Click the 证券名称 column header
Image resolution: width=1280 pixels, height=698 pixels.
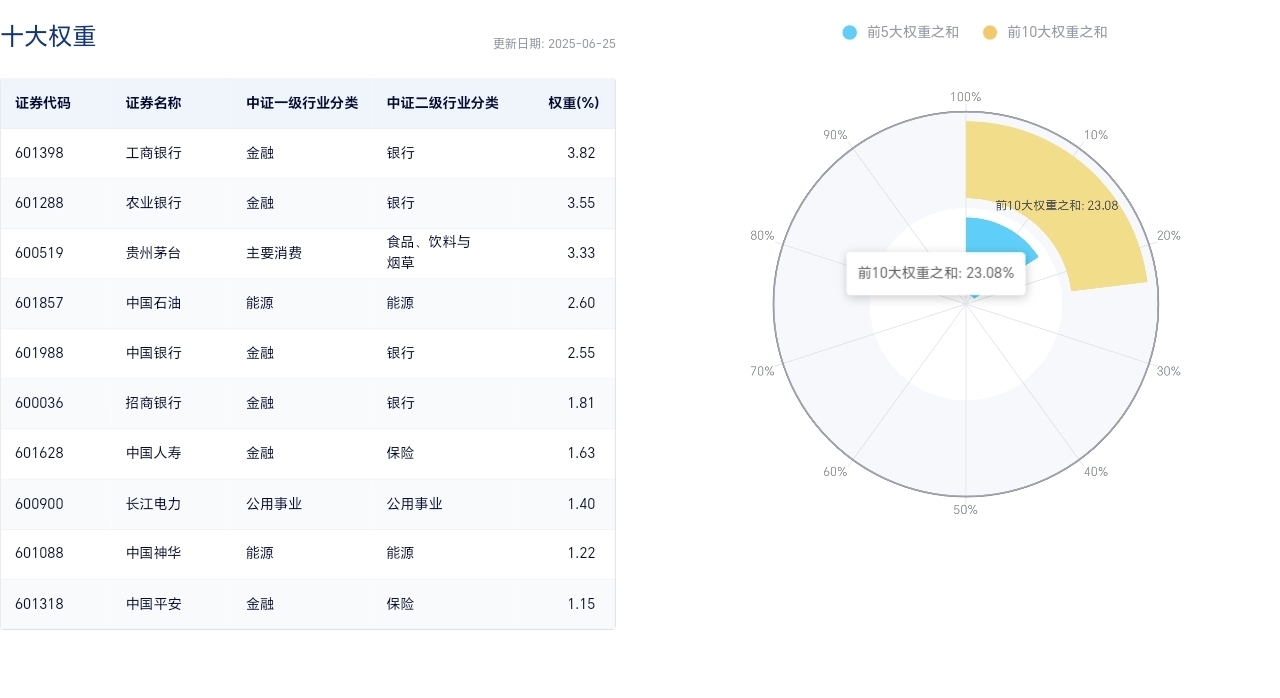tap(154, 103)
